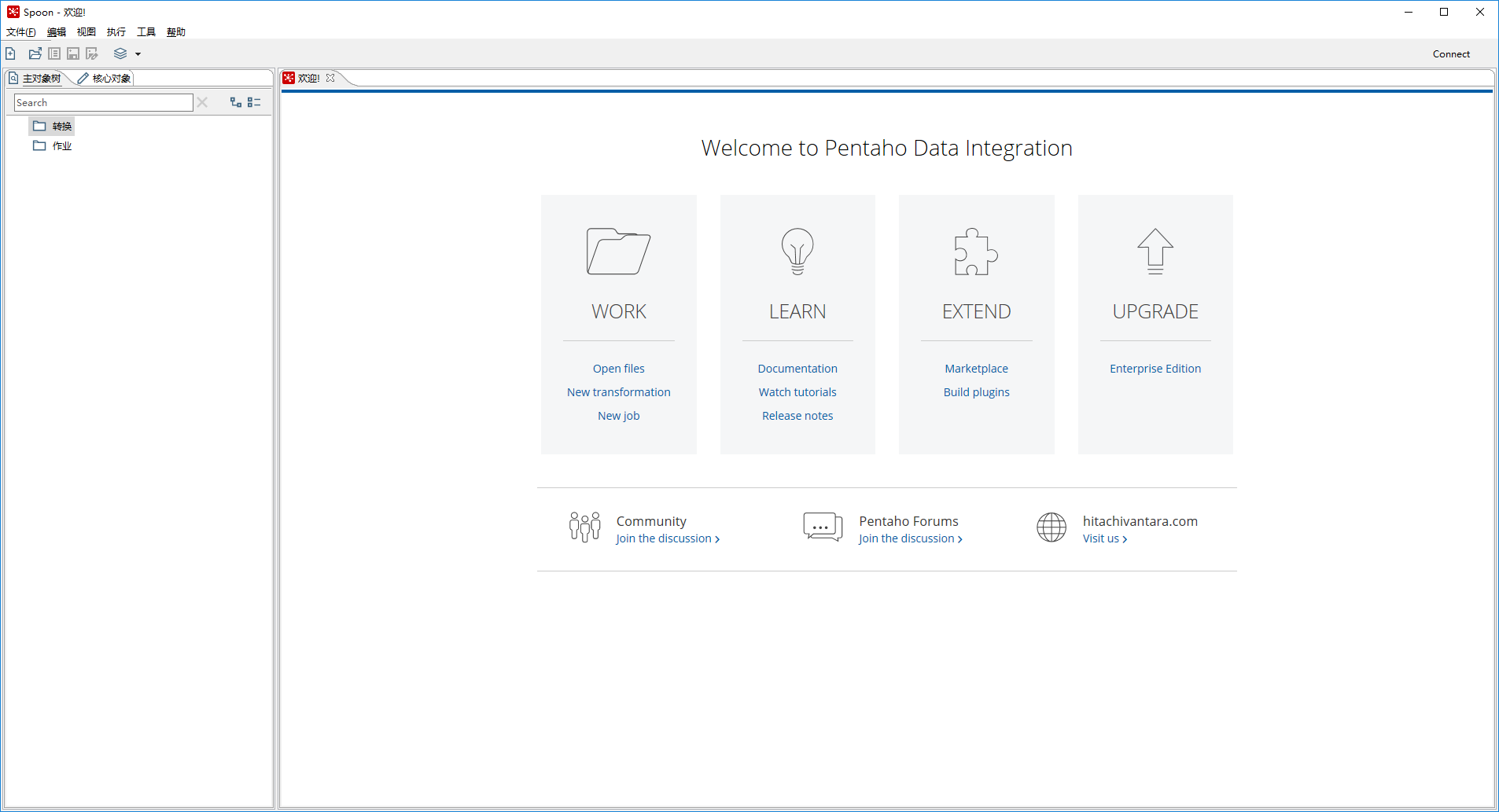1499x812 pixels.
Task: Click the LEARN heading text
Action: [797, 311]
